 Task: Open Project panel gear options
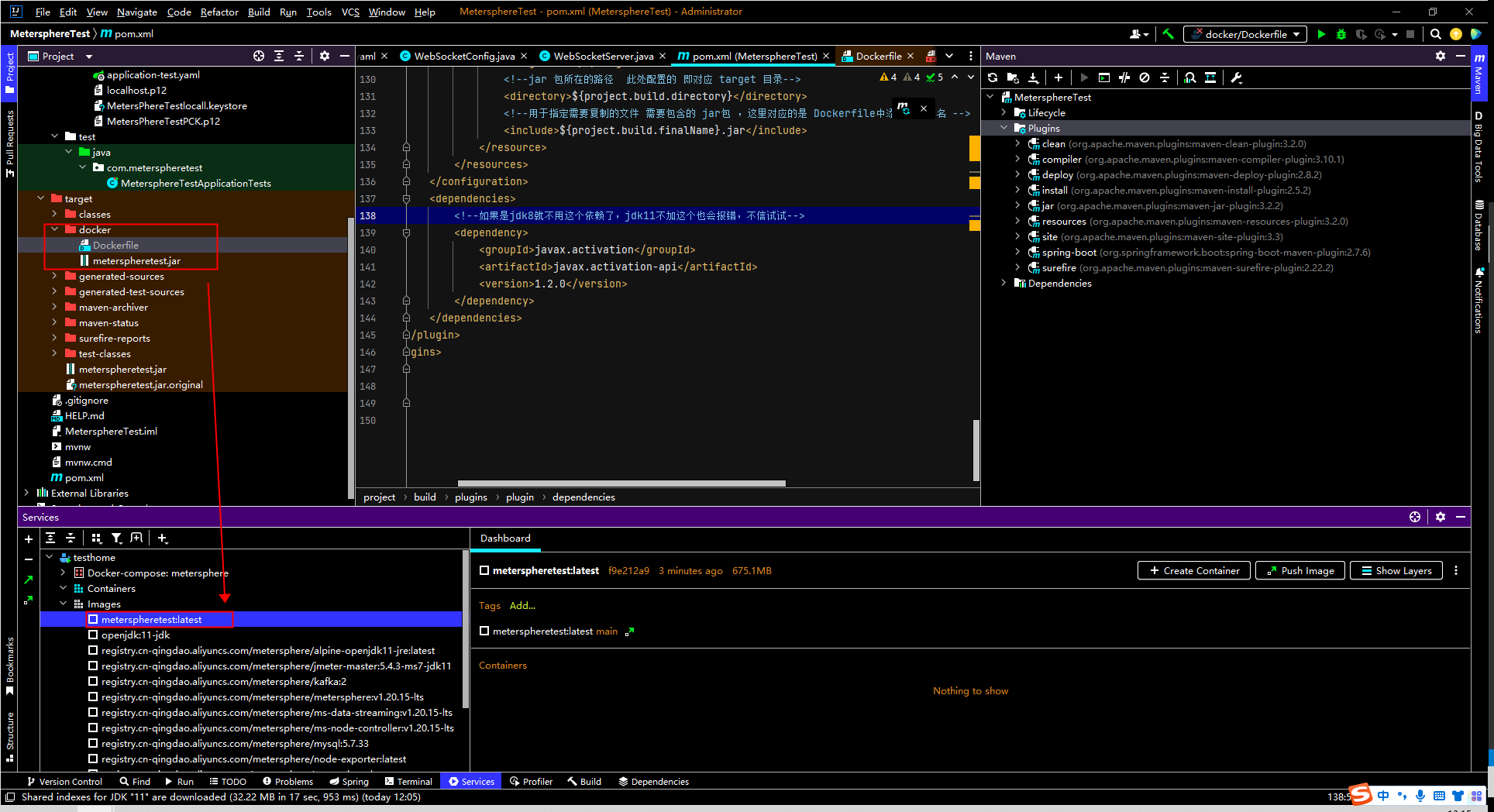325,56
